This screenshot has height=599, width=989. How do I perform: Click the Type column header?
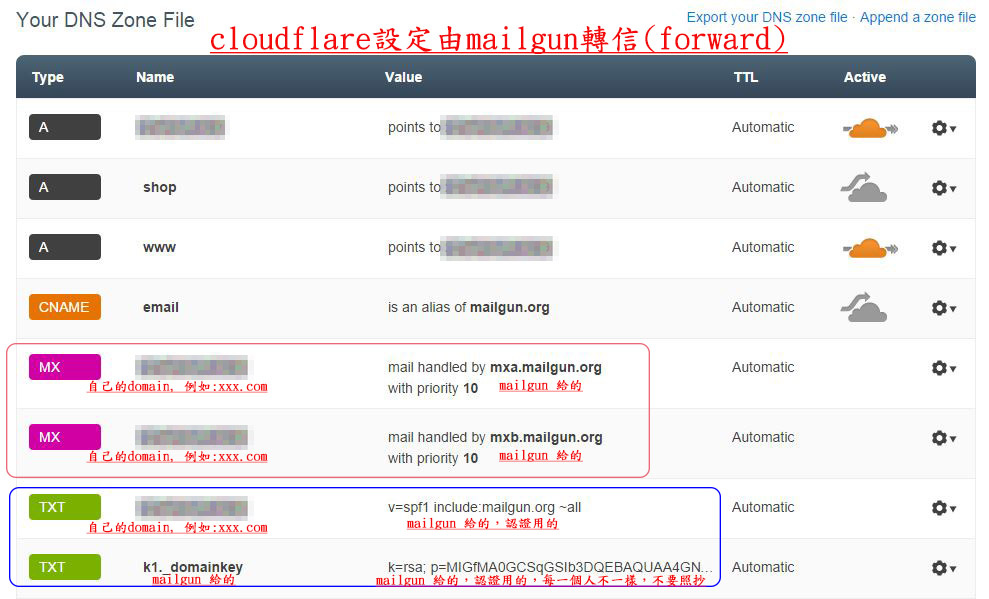[x=48, y=77]
